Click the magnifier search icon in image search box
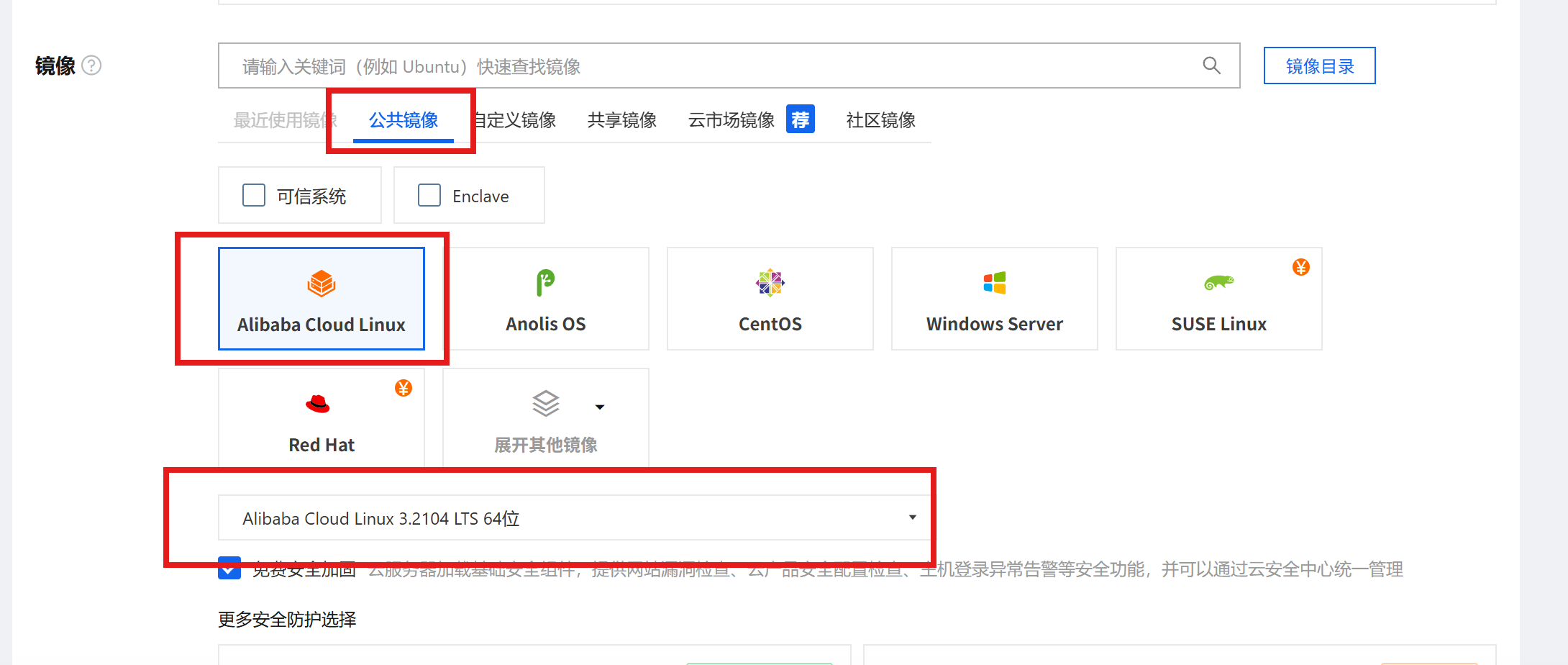Screen dimensions: 1568x665 click(x=1212, y=65)
